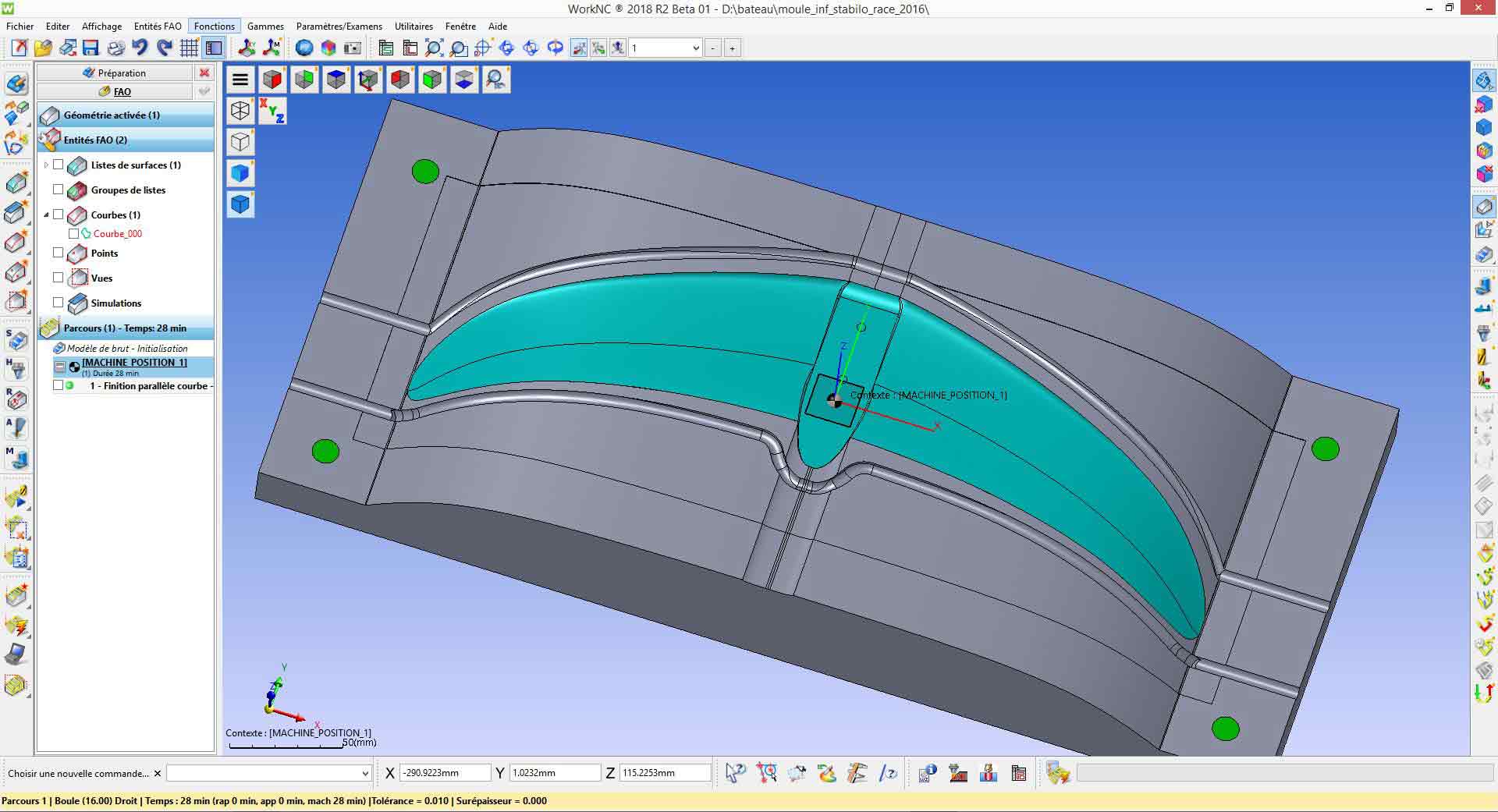
Task: Click the plus stepper button next to layer dropdown
Action: pos(732,48)
